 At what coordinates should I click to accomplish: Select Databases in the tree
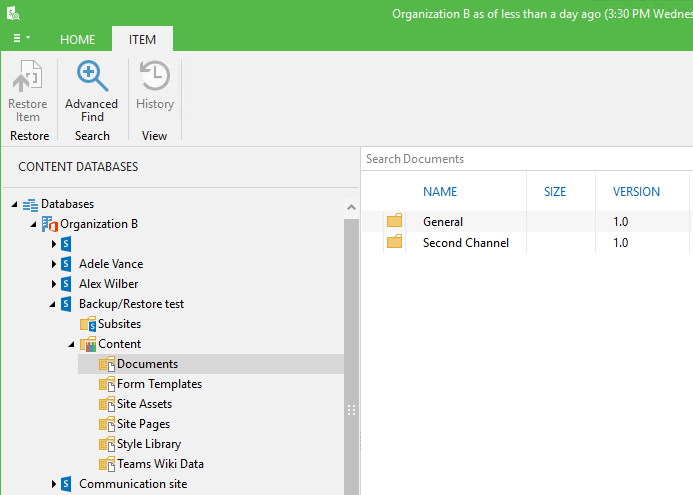68,204
